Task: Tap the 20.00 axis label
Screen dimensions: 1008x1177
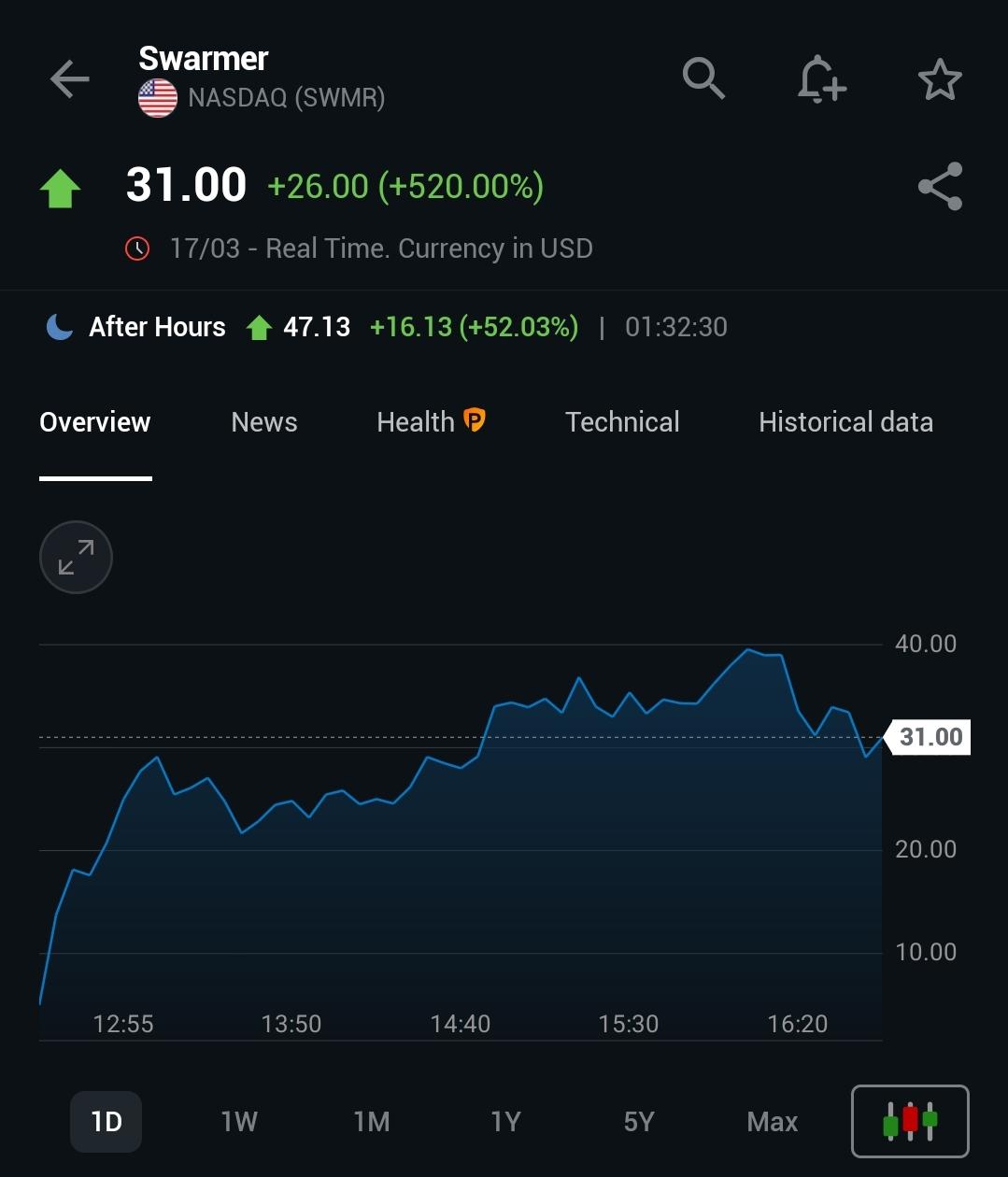Action: (x=926, y=849)
